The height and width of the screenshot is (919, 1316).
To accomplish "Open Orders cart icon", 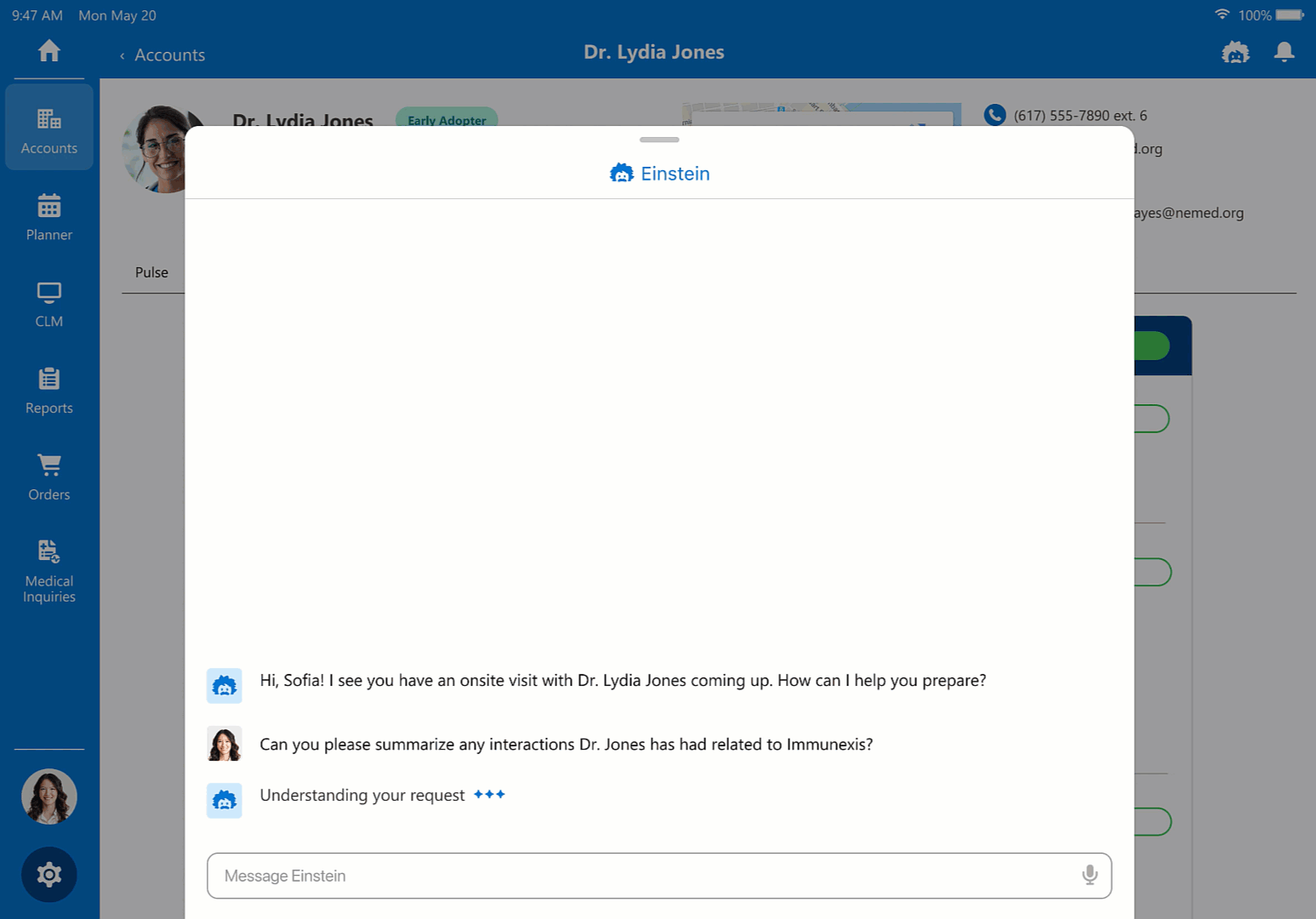I will pos(49,465).
